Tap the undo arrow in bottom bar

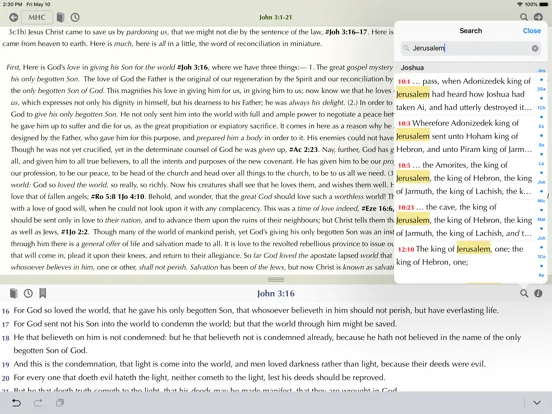tap(16, 403)
